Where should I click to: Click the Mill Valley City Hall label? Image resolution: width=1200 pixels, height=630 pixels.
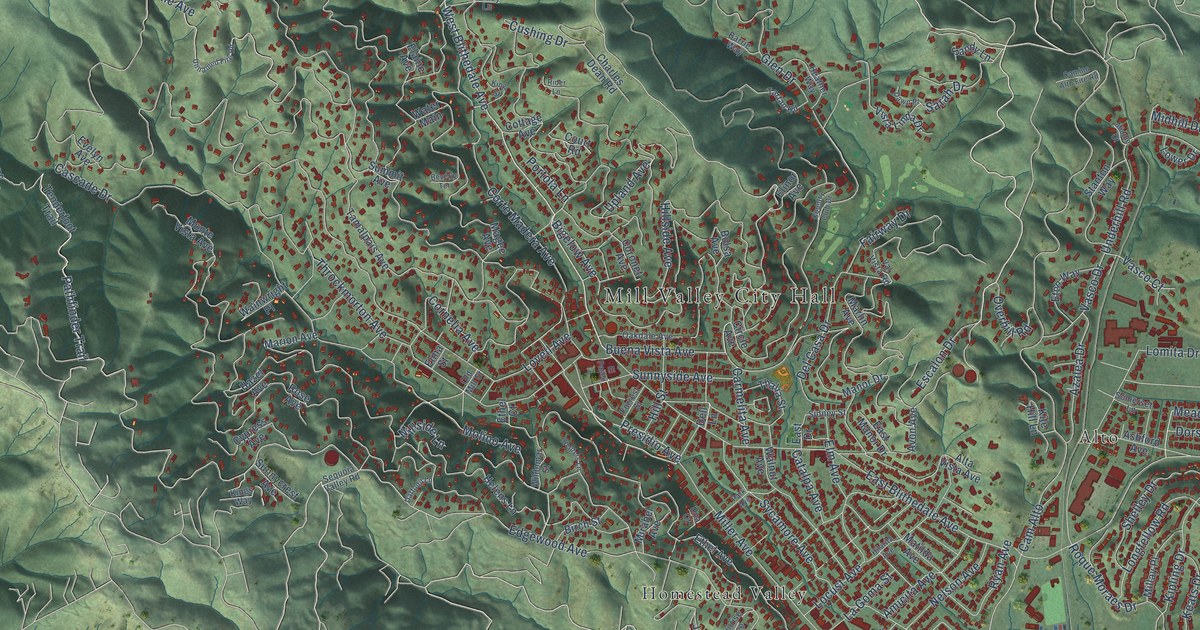(x=719, y=297)
